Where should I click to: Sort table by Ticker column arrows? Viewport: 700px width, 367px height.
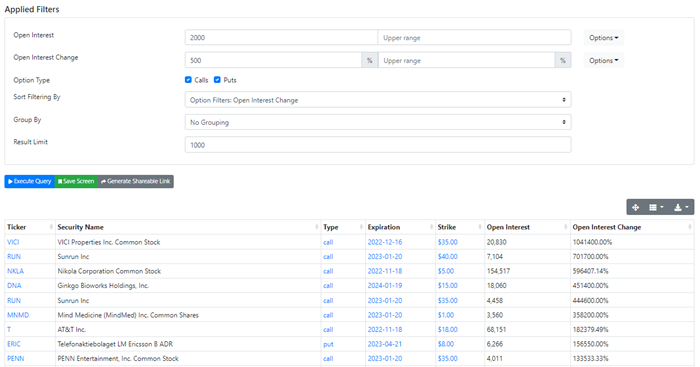click(51, 227)
